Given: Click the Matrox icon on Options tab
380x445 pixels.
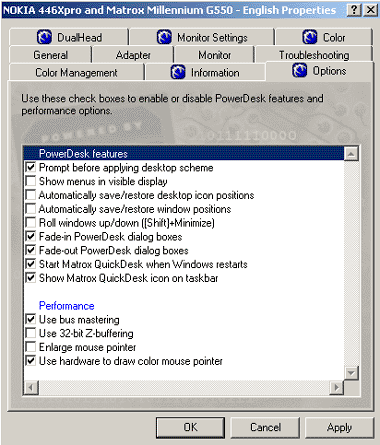Looking at the screenshot, I should [300, 70].
